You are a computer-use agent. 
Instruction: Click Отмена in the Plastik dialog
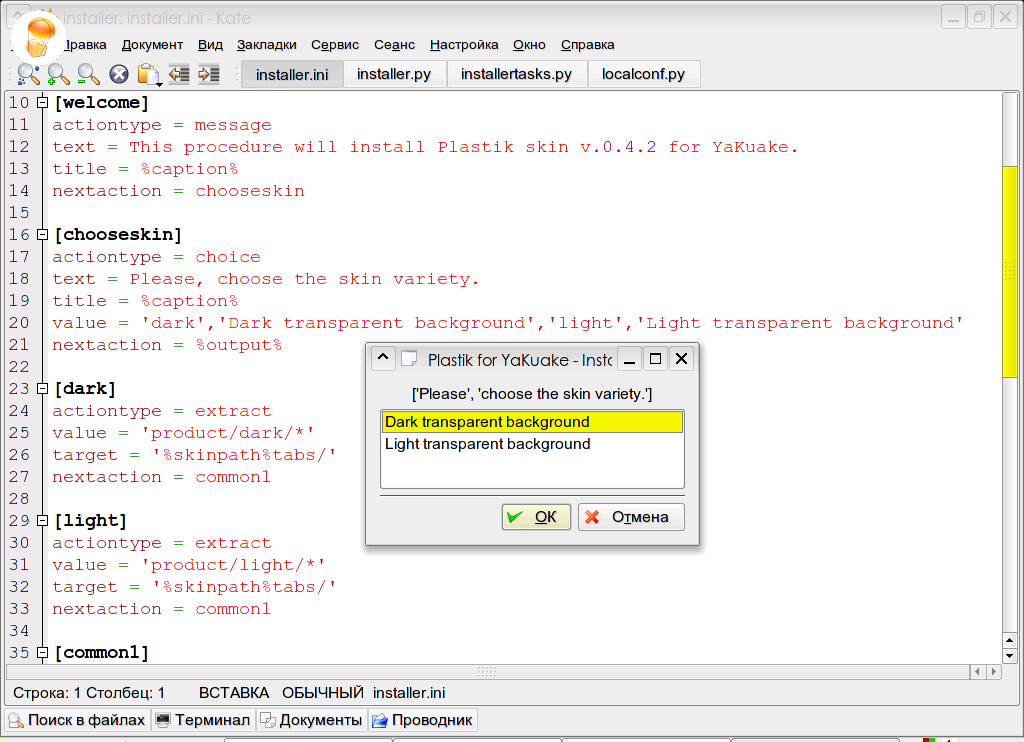coord(631,517)
